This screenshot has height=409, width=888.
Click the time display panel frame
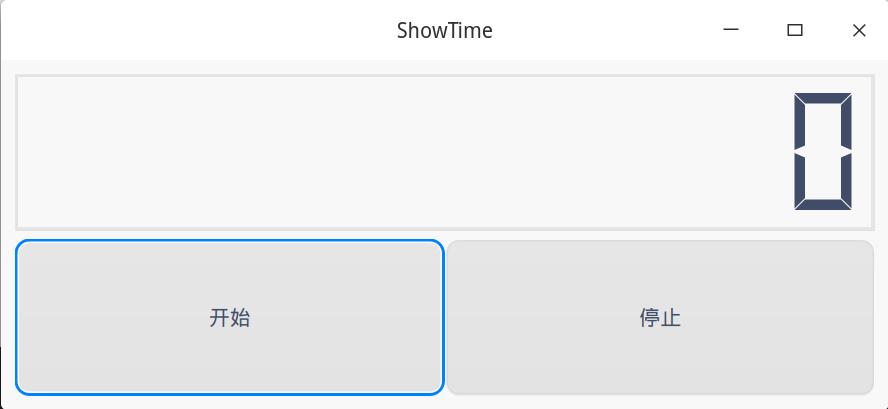pos(444,76)
